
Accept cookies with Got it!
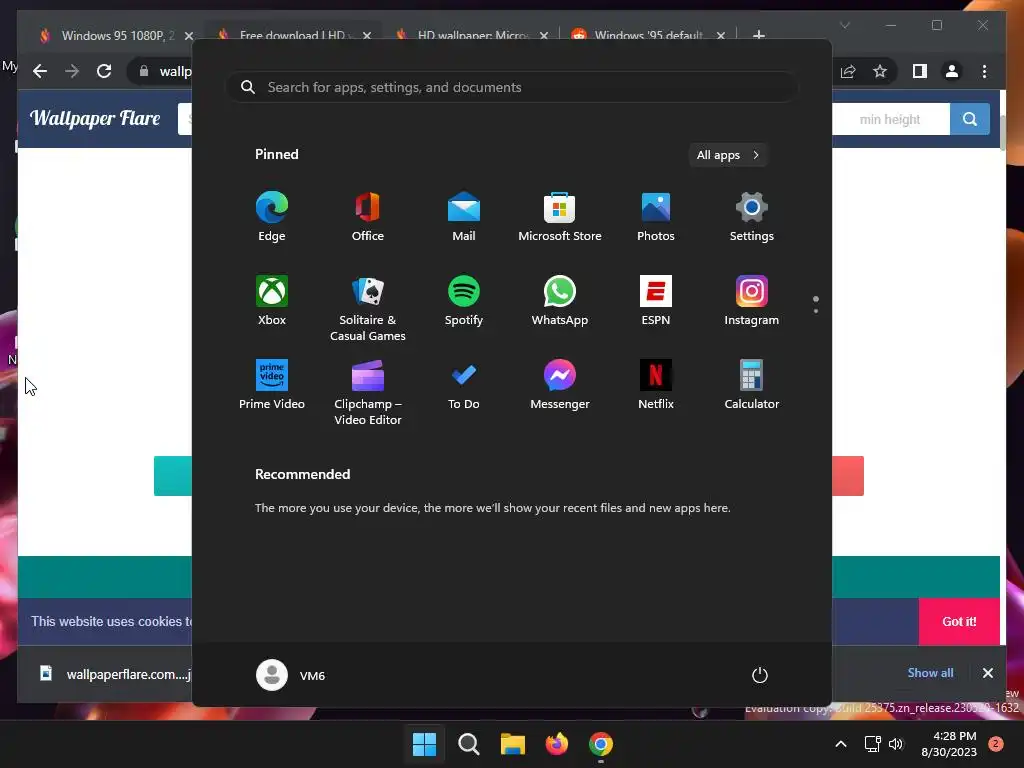959,622
